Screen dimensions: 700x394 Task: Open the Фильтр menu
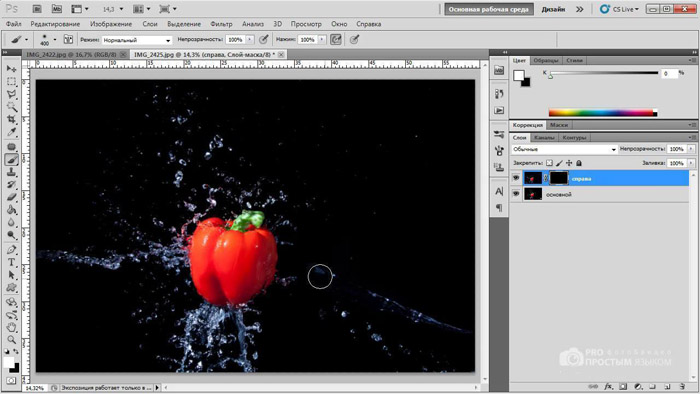pyautogui.click(x=221, y=24)
